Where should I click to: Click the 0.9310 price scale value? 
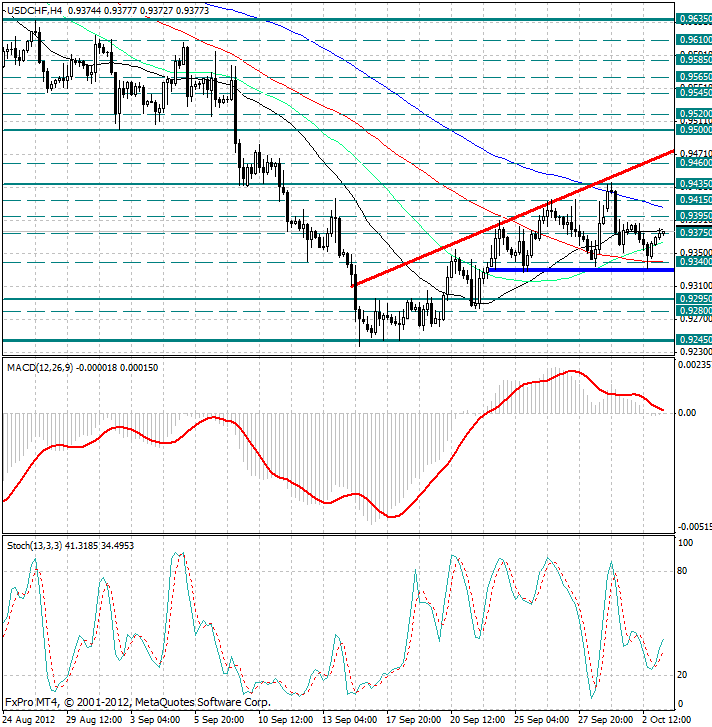695,285
